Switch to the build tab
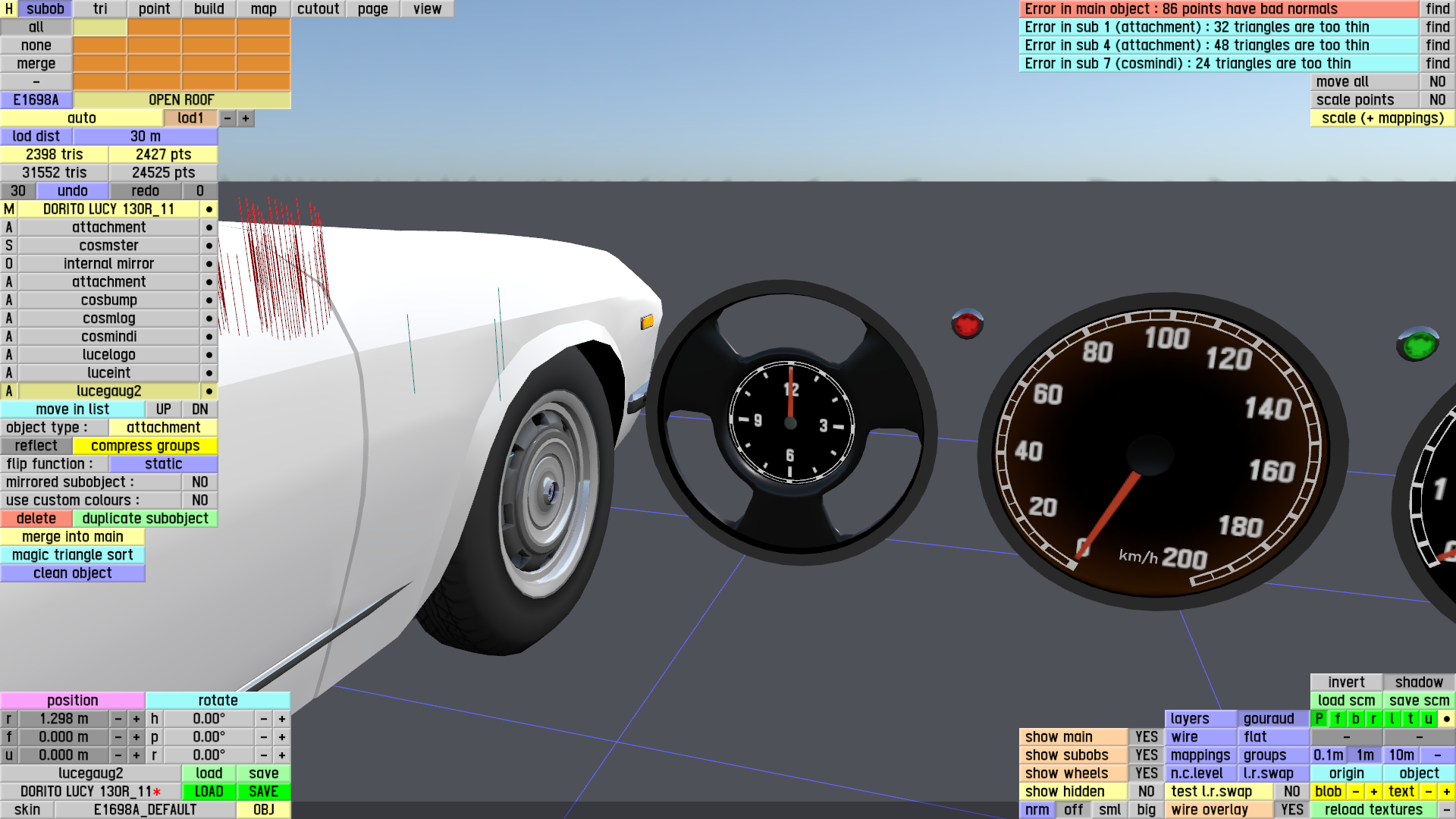1456x819 pixels. click(209, 9)
